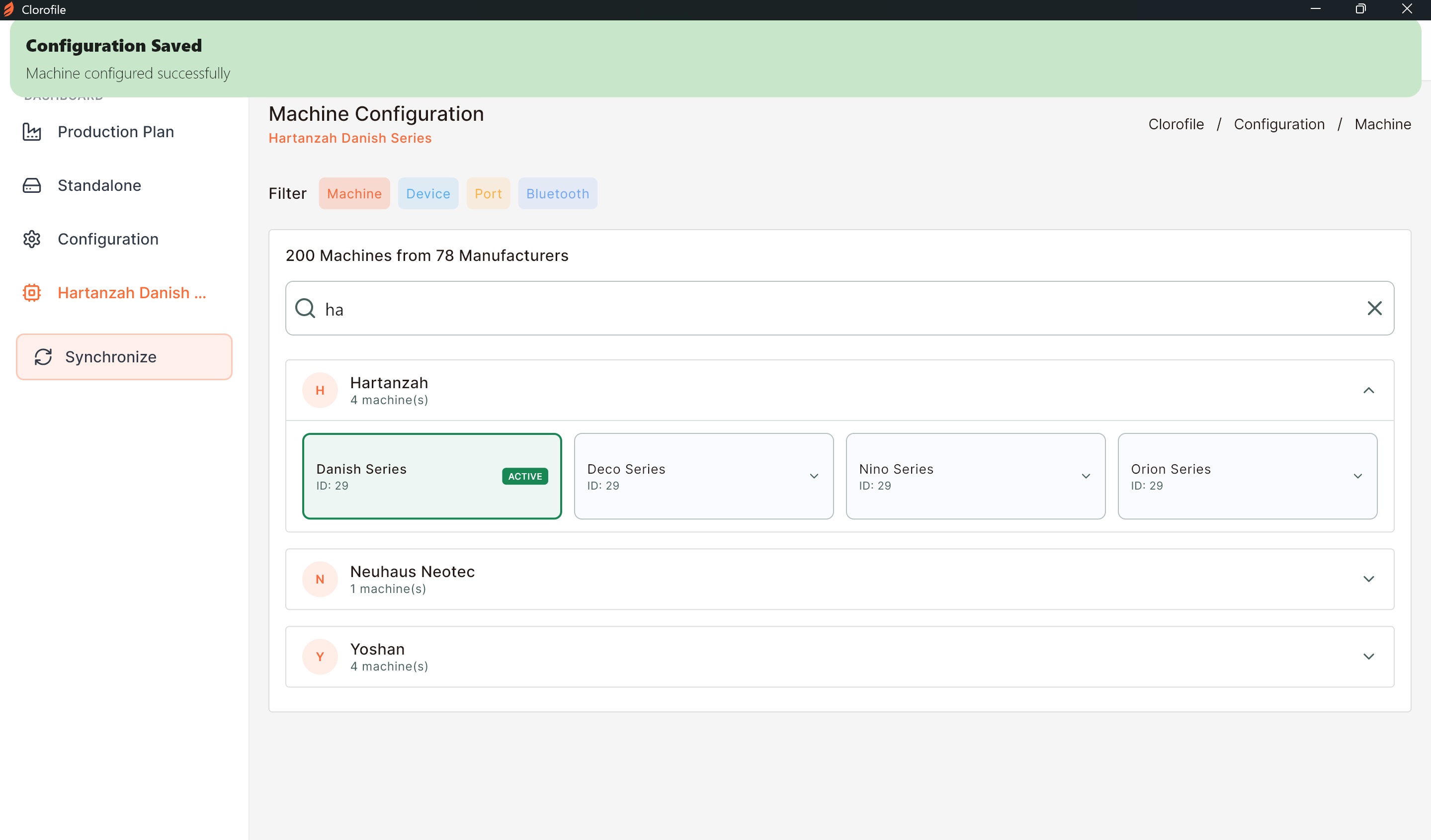Viewport: 1431px width, 840px height.
Task: Open the Deco Series dropdown arrow
Action: tap(814, 477)
